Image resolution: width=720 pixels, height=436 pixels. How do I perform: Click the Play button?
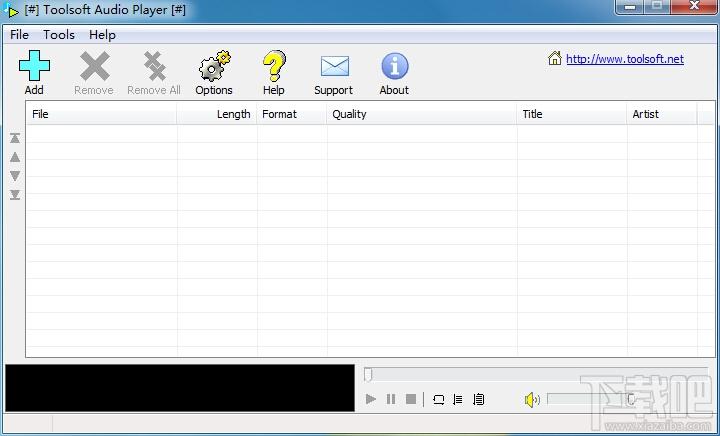pos(371,399)
